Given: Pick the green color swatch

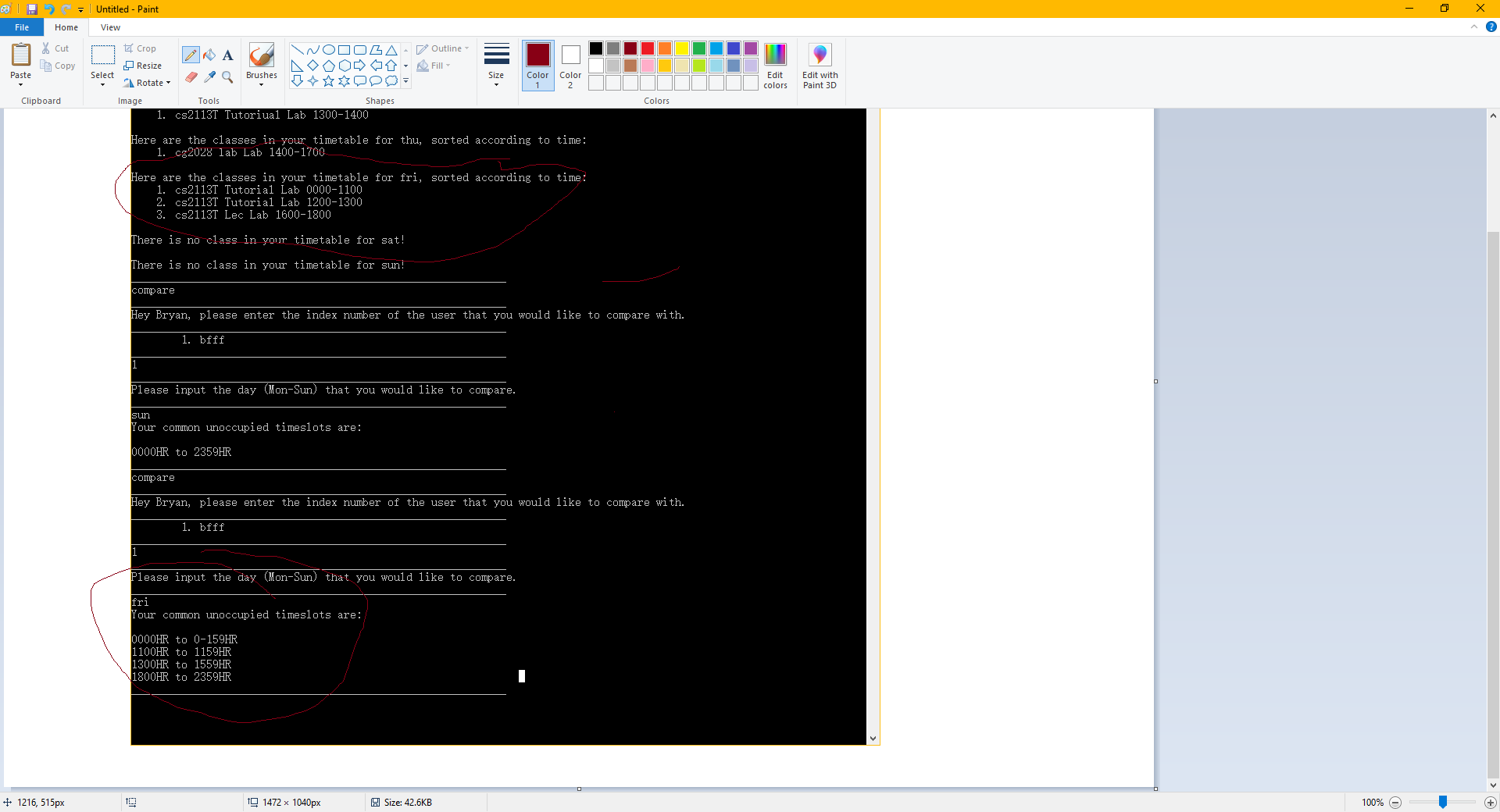Looking at the screenshot, I should [x=699, y=48].
